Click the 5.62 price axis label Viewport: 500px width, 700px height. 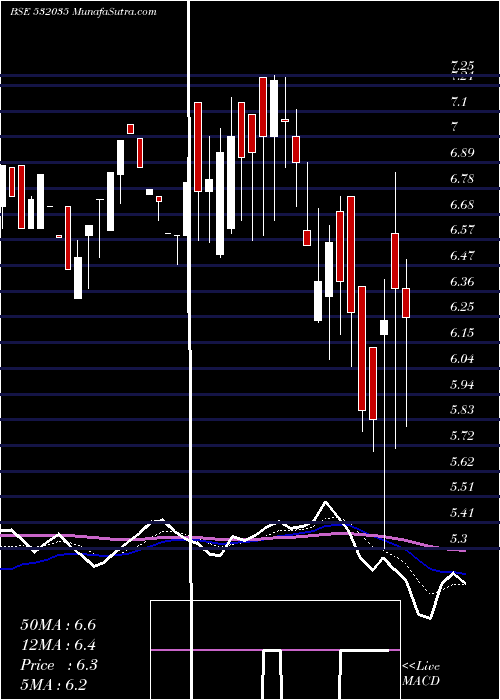point(462,461)
